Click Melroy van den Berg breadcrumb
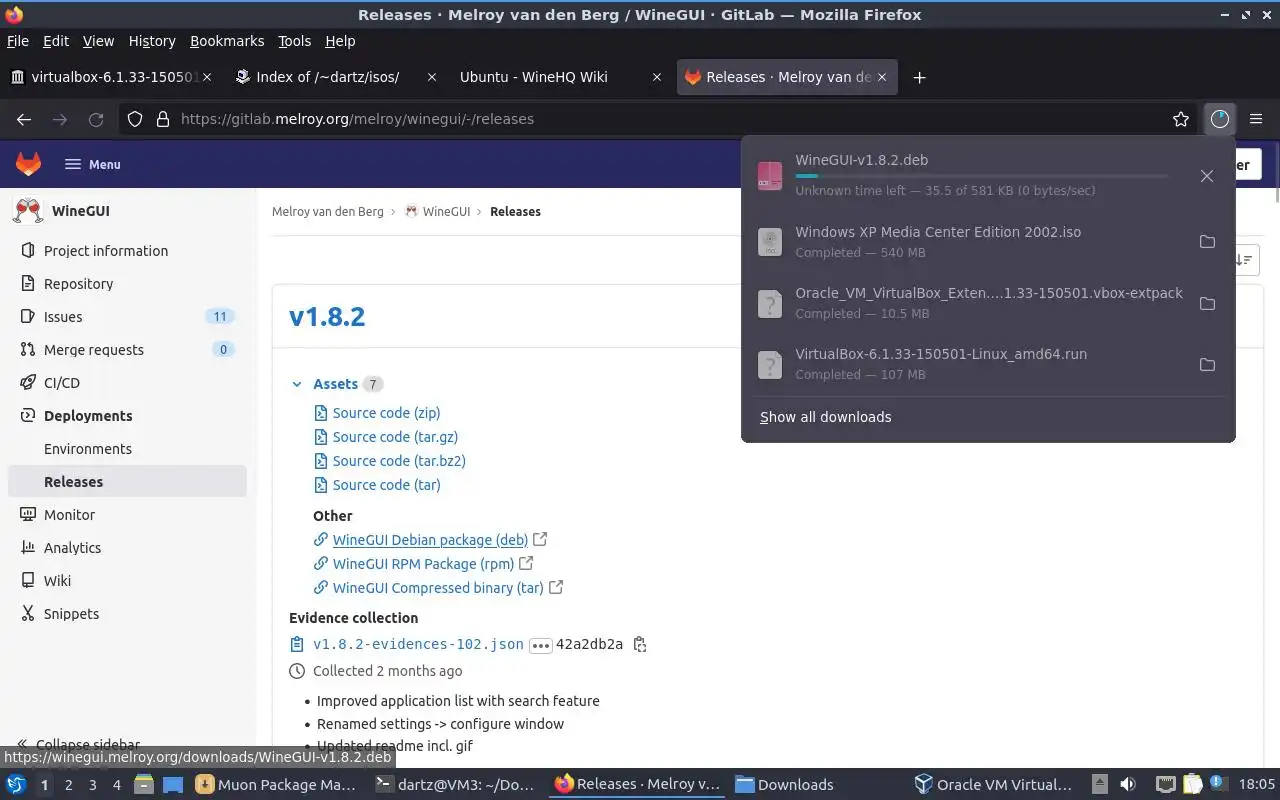The height and width of the screenshot is (800, 1280). tap(328, 212)
